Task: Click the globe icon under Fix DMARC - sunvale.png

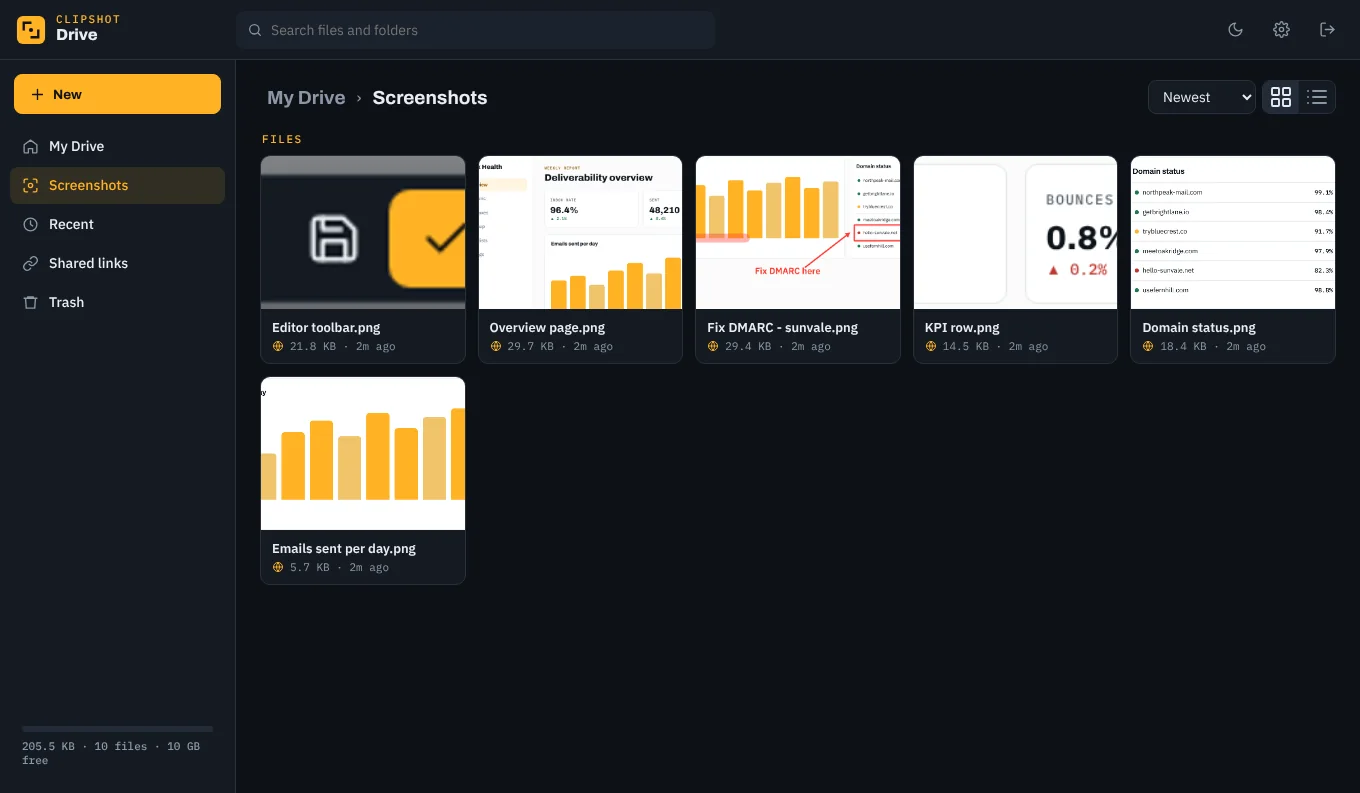Action: (713, 346)
